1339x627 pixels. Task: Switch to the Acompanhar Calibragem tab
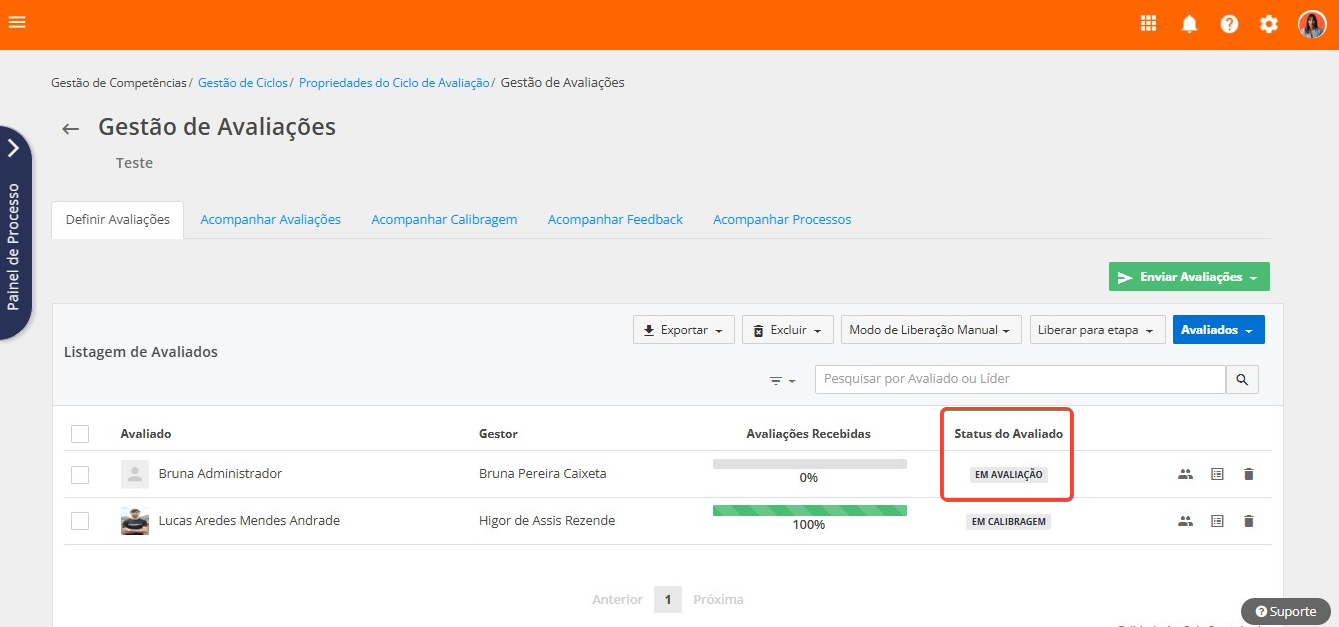click(x=444, y=219)
